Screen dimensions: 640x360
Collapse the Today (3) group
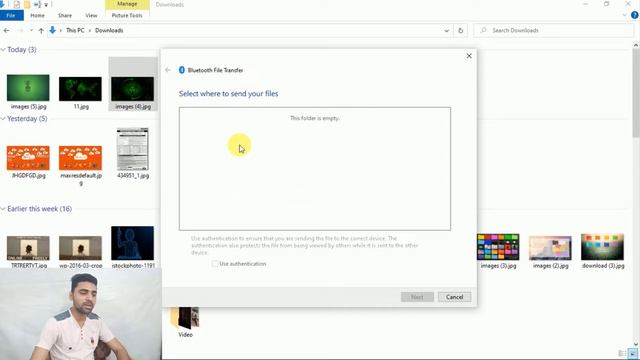3,50
